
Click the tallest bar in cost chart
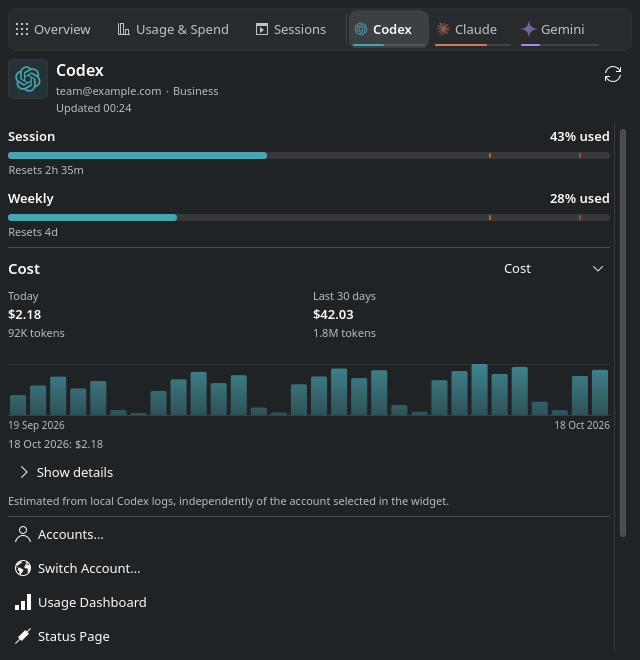click(479, 390)
